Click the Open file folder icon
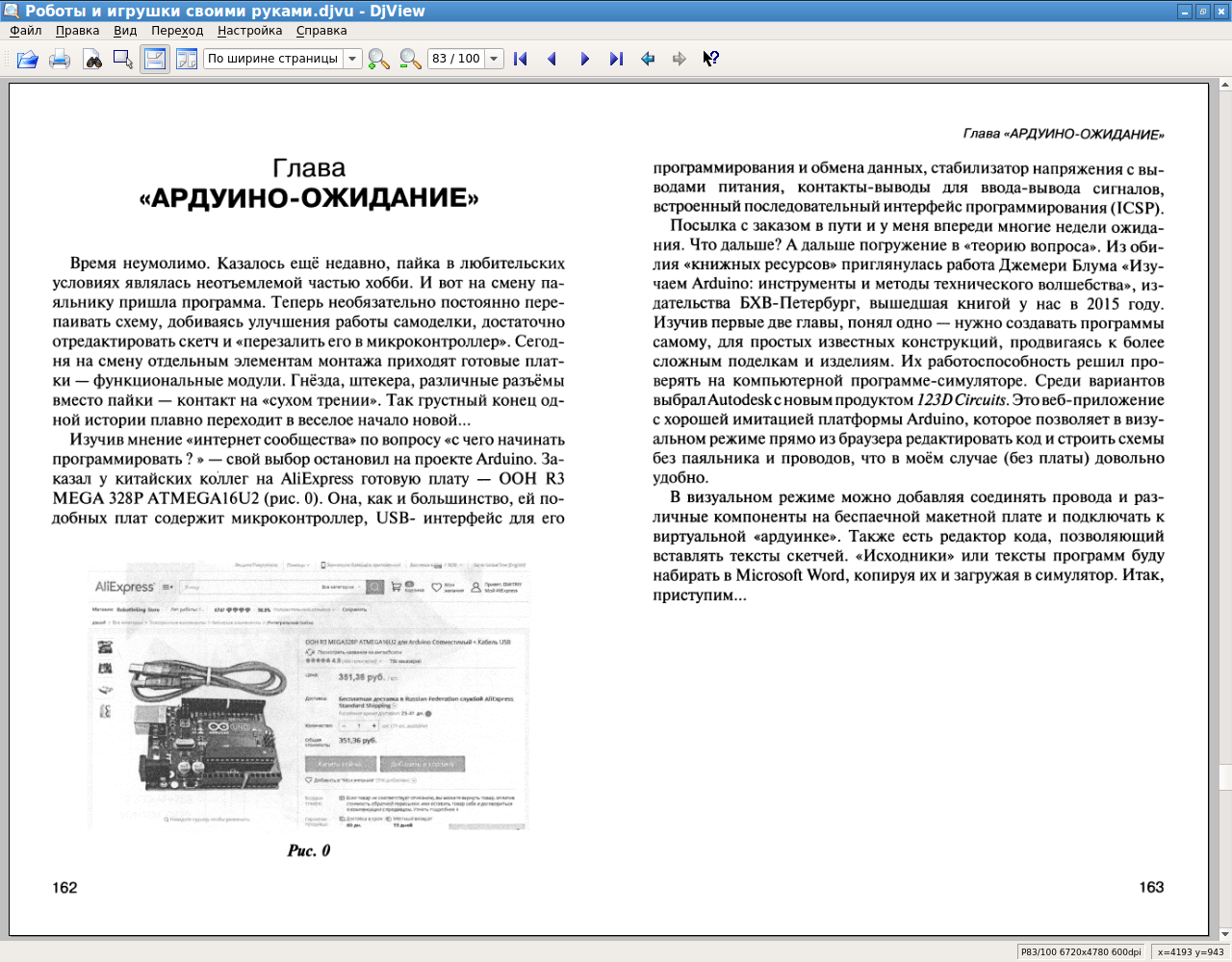The height and width of the screenshot is (962, 1232). (x=28, y=59)
